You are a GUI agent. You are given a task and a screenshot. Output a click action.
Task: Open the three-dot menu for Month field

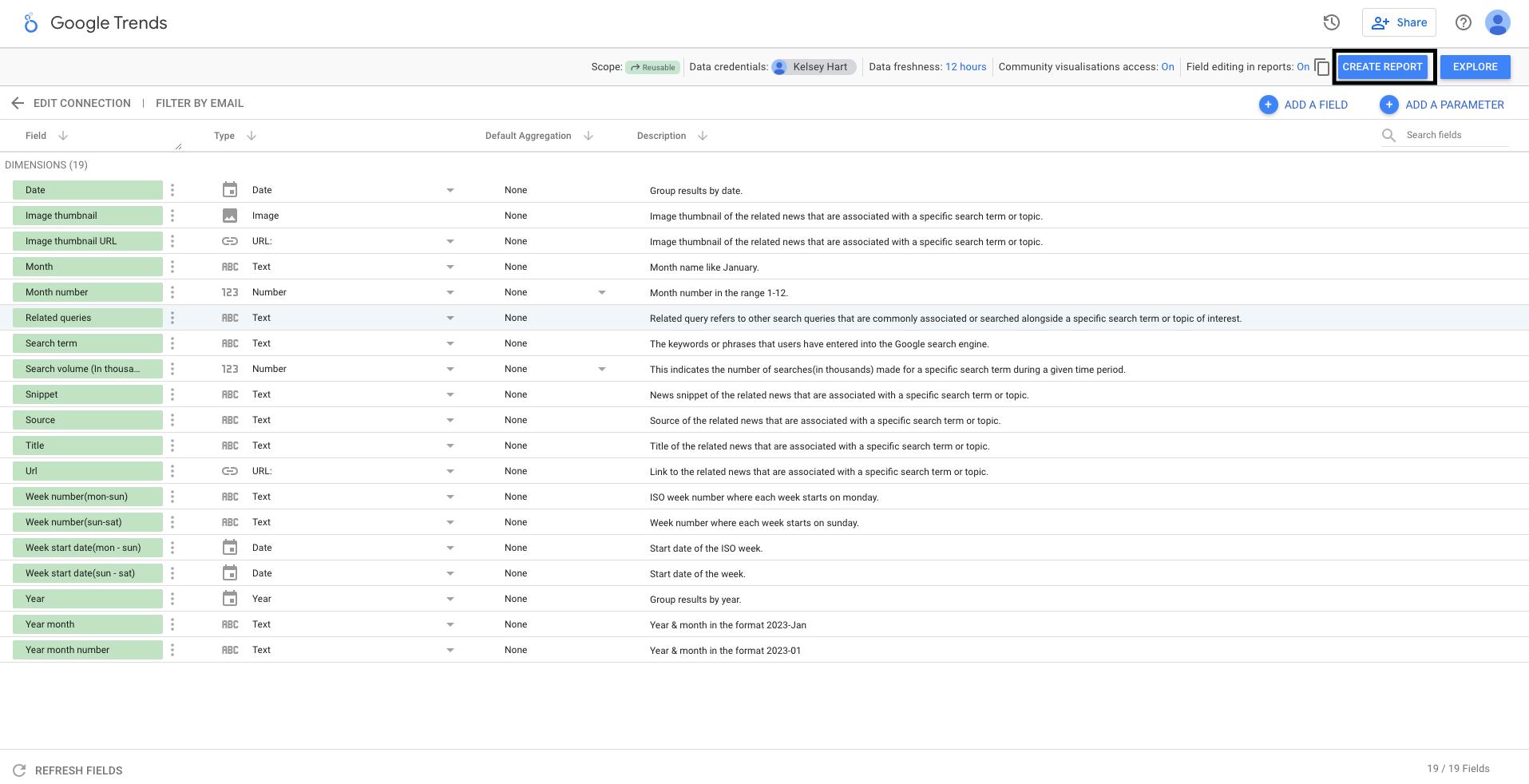tap(172, 267)
